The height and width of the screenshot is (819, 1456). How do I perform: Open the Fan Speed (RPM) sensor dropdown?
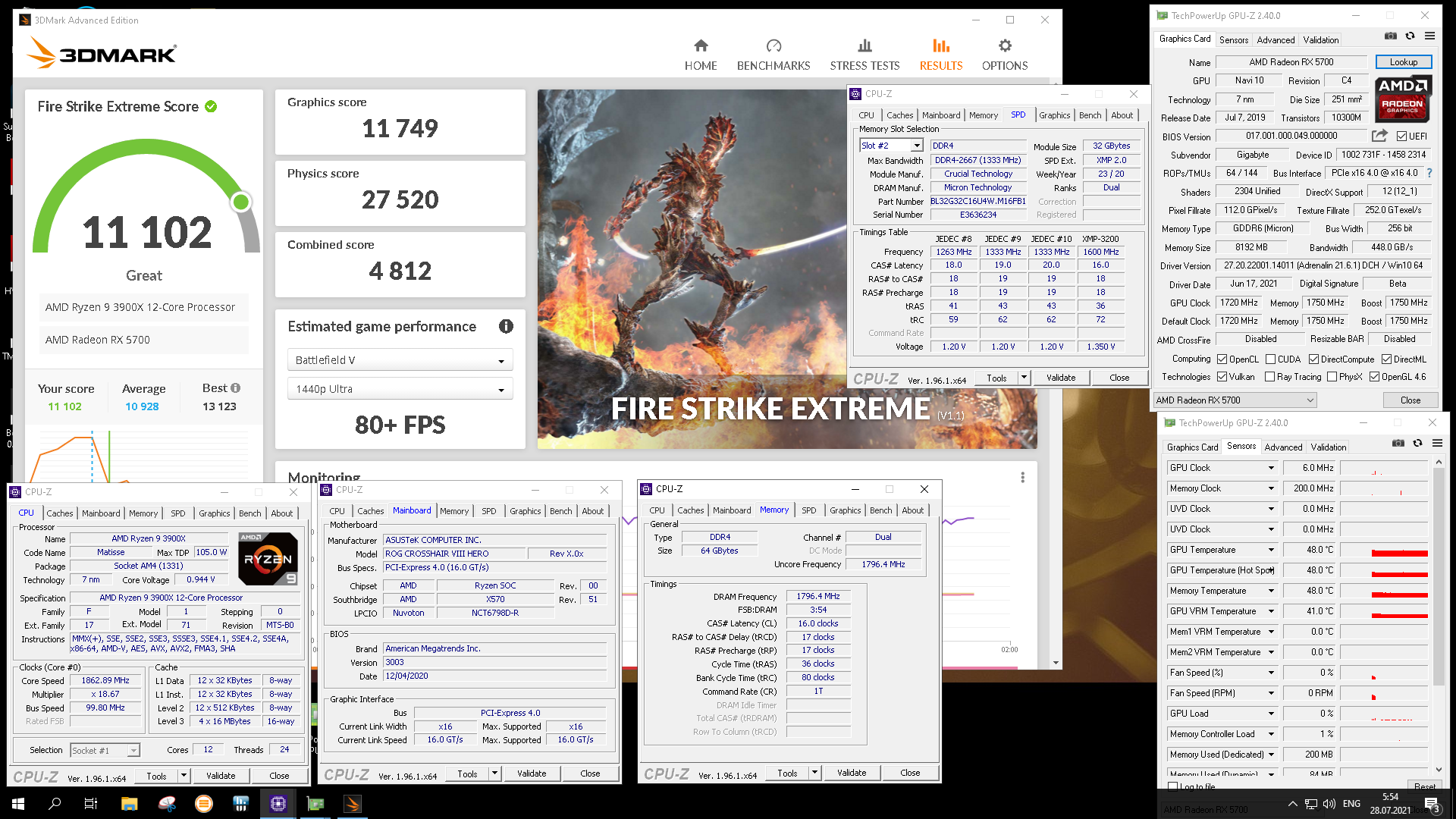(x=1271, y=693)
